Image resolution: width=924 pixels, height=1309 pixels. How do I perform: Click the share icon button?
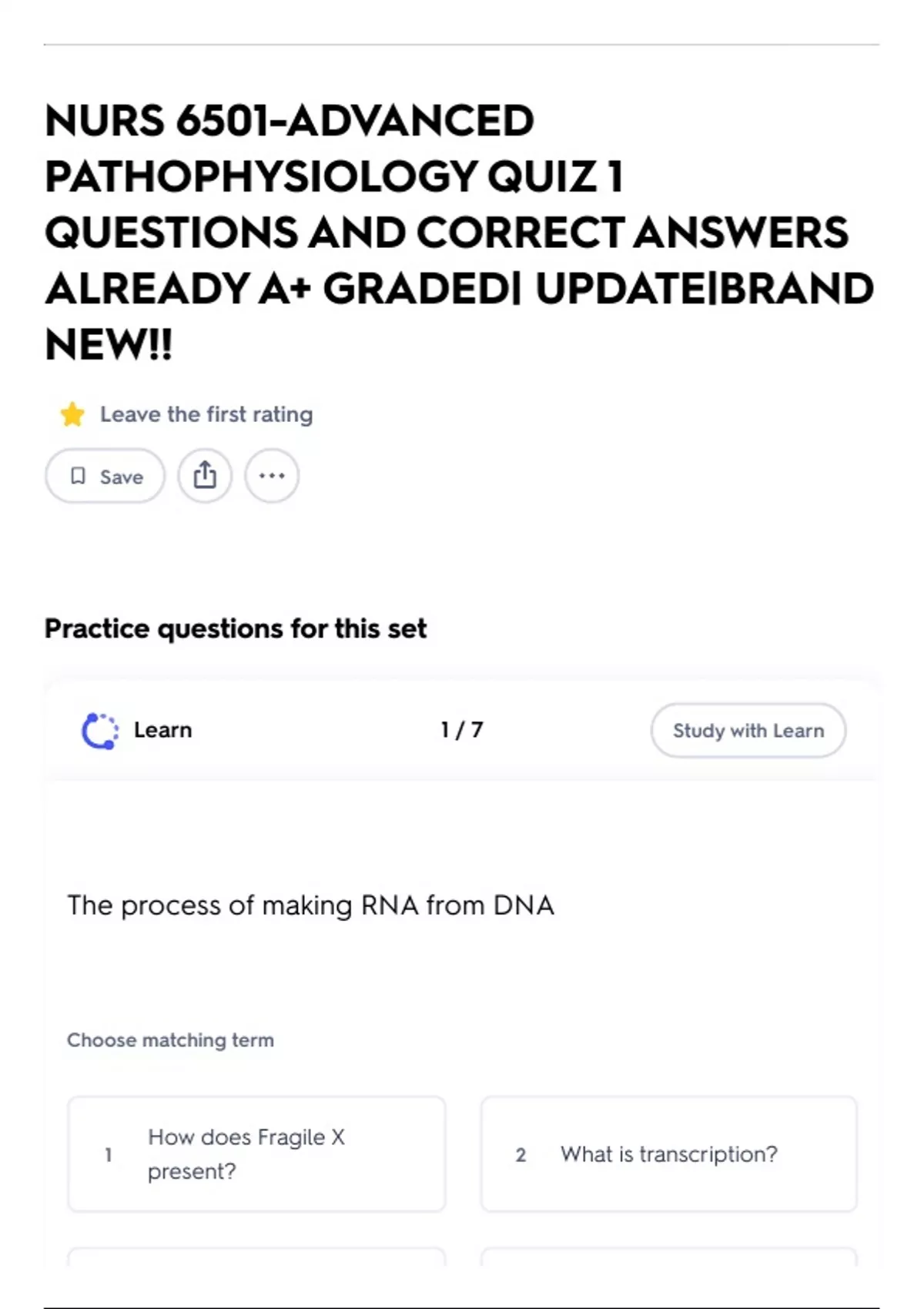[x=205, y=476]
